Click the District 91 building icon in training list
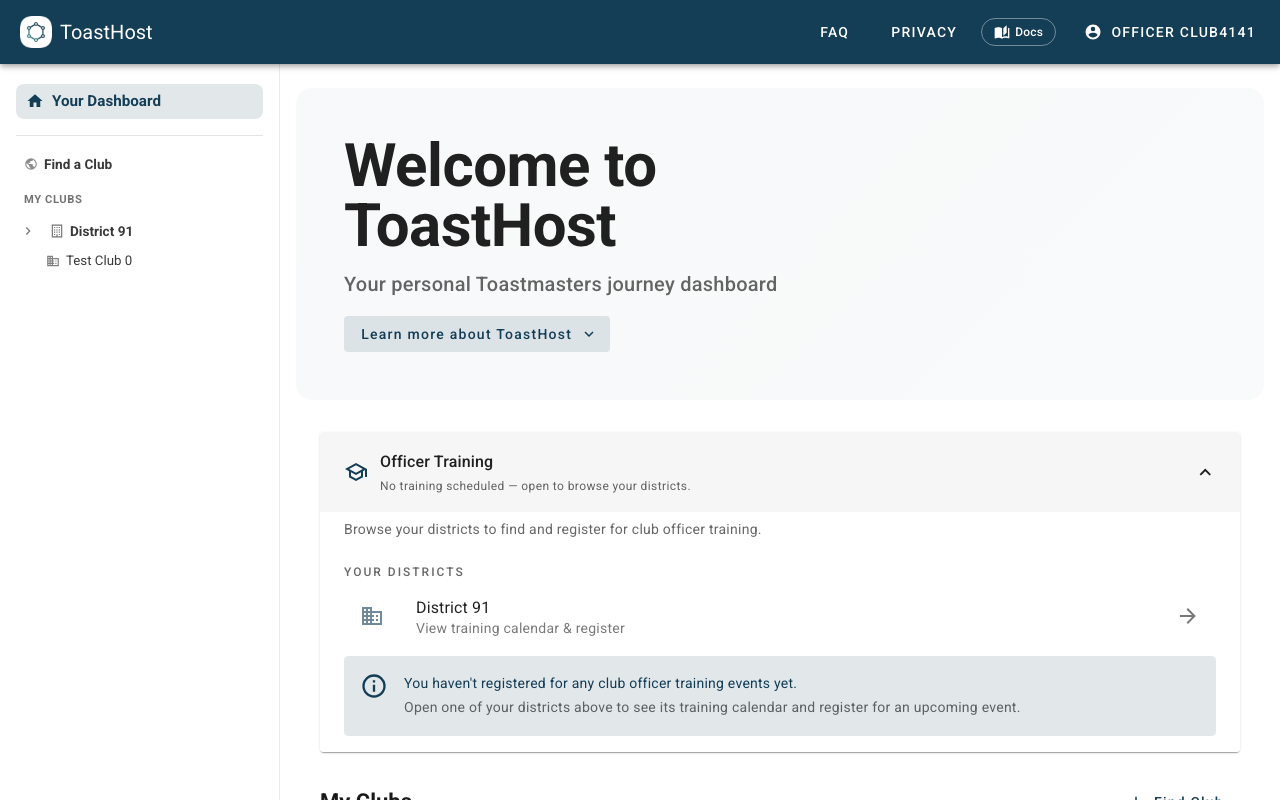Viewport: 1280px width, 800px height. click(x=372, y=616)
